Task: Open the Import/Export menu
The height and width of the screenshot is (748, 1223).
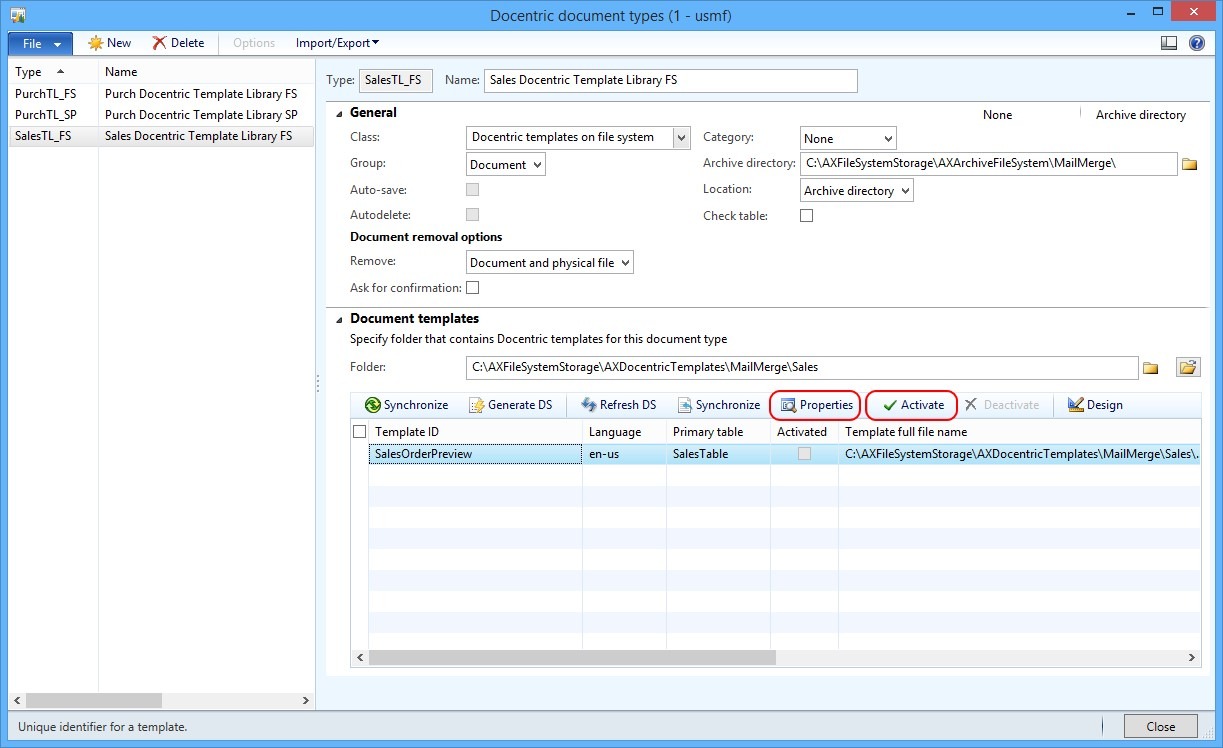Action: [337, 43]
